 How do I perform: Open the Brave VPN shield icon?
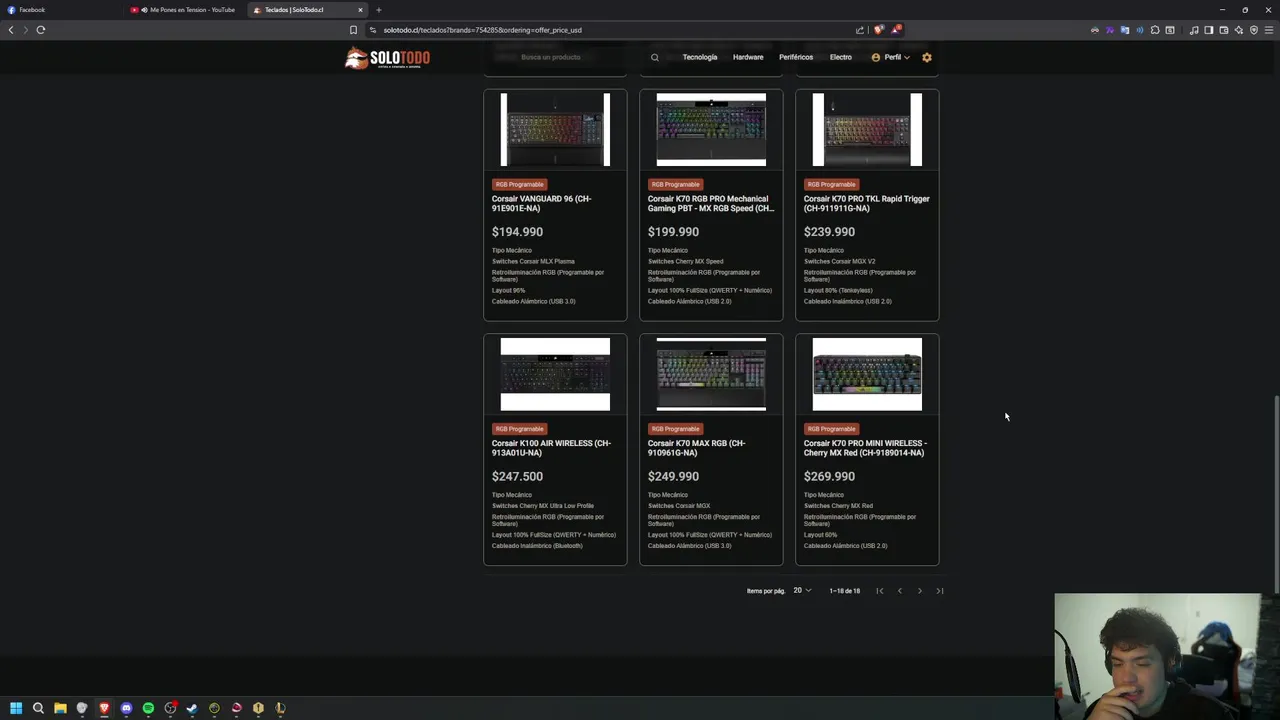point(1254,30)
